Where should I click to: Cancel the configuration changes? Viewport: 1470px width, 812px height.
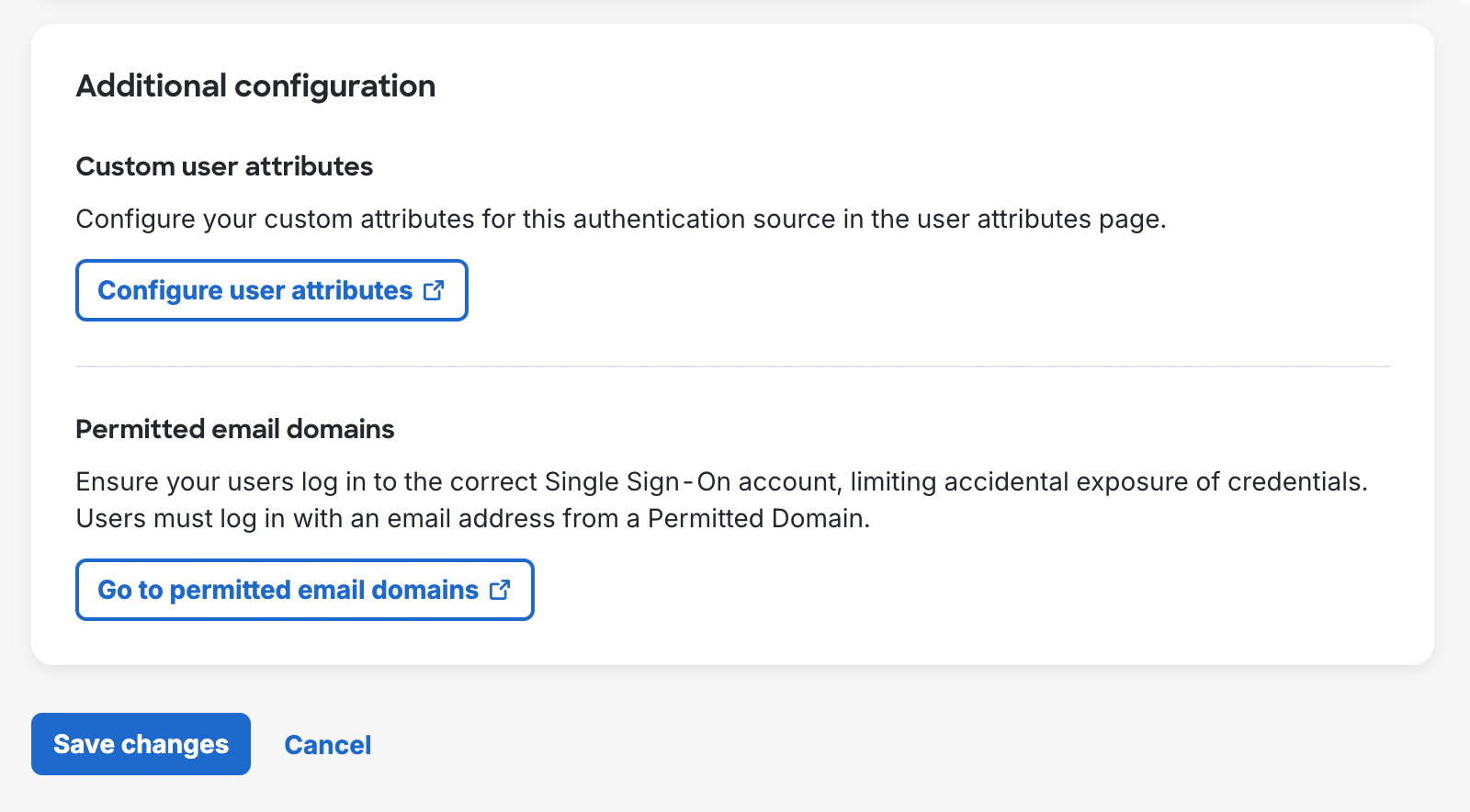point(327,745)
